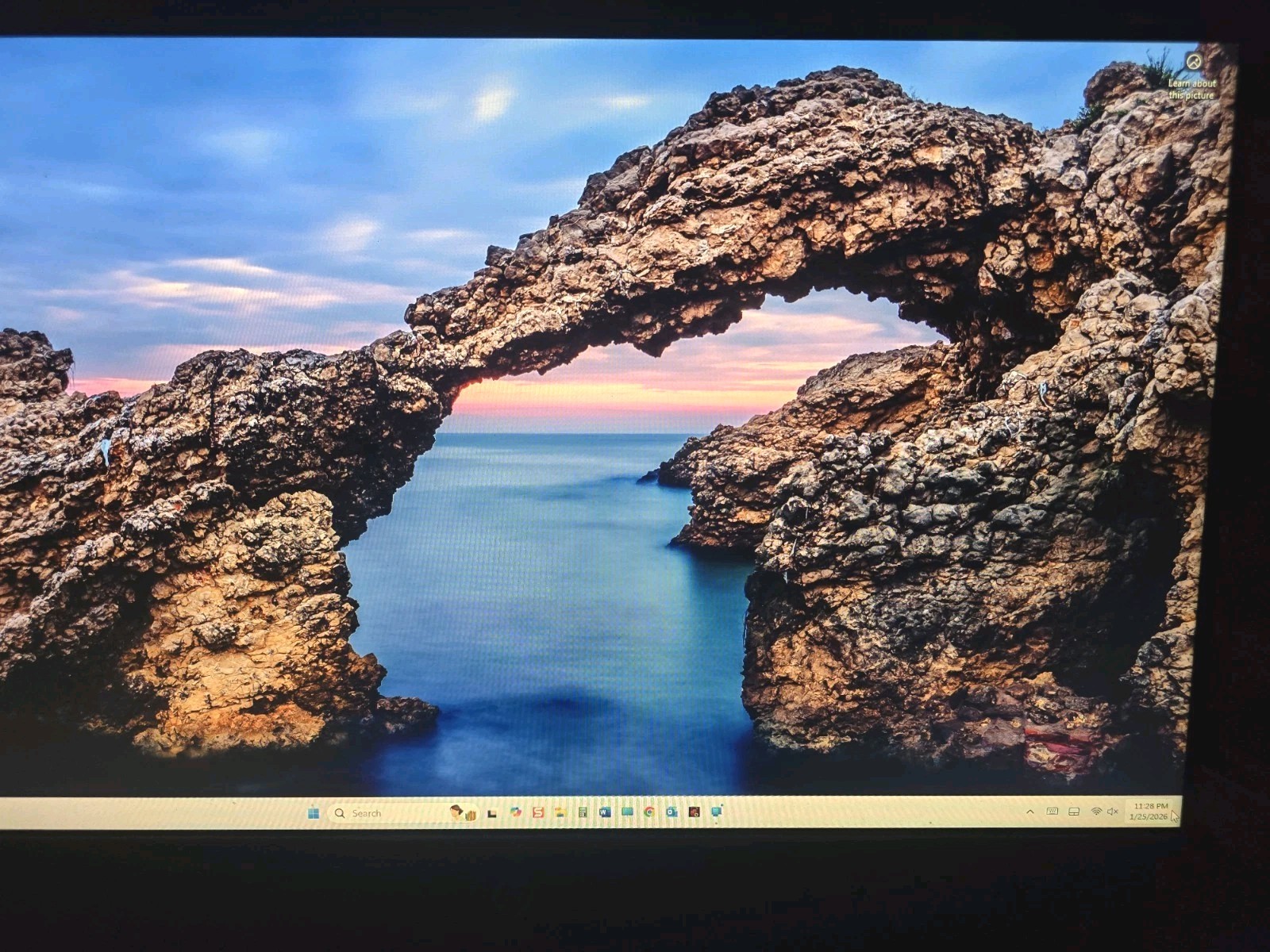
Task: Launch Google Chrome from the taskbar
Action: (x=649, y=812)
